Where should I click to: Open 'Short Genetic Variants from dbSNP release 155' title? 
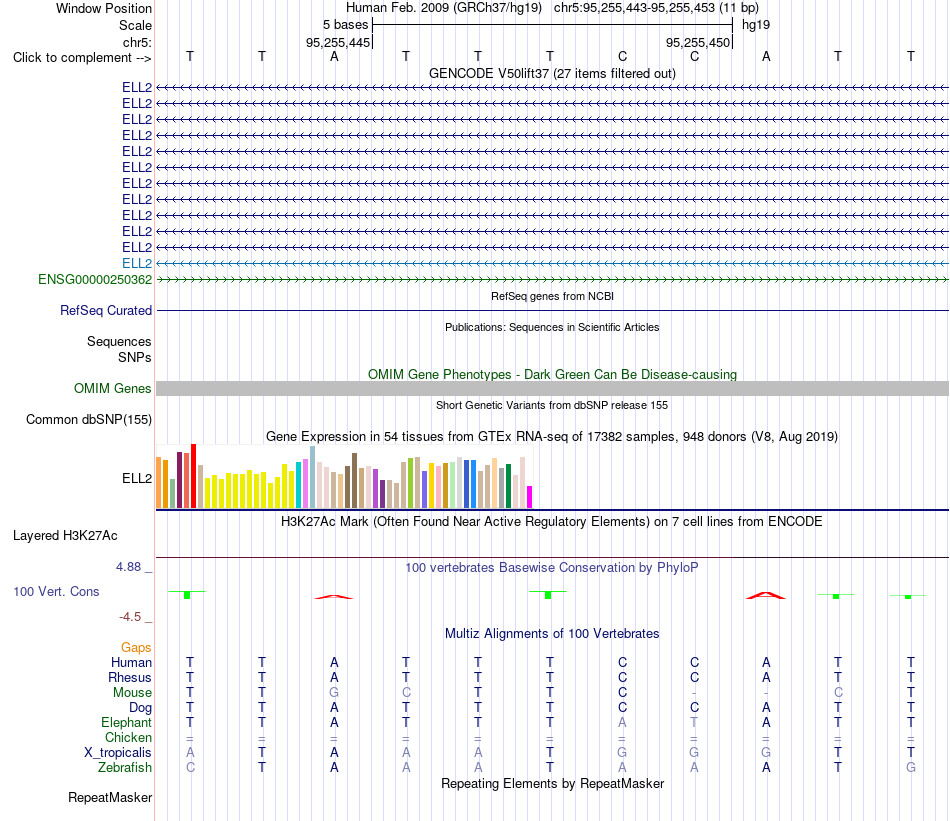552,405
